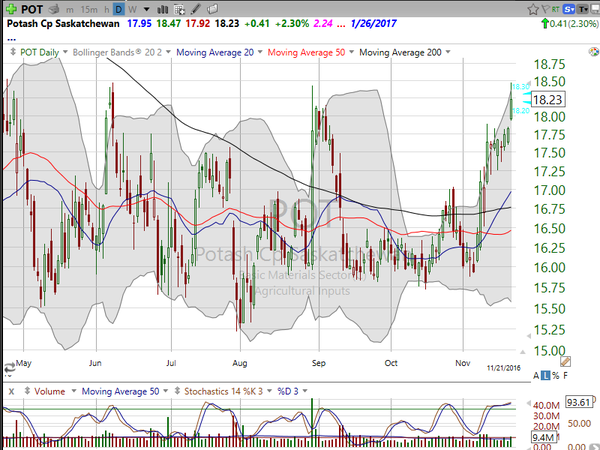Close the lower pane with the X

click(x=11, y=391)
